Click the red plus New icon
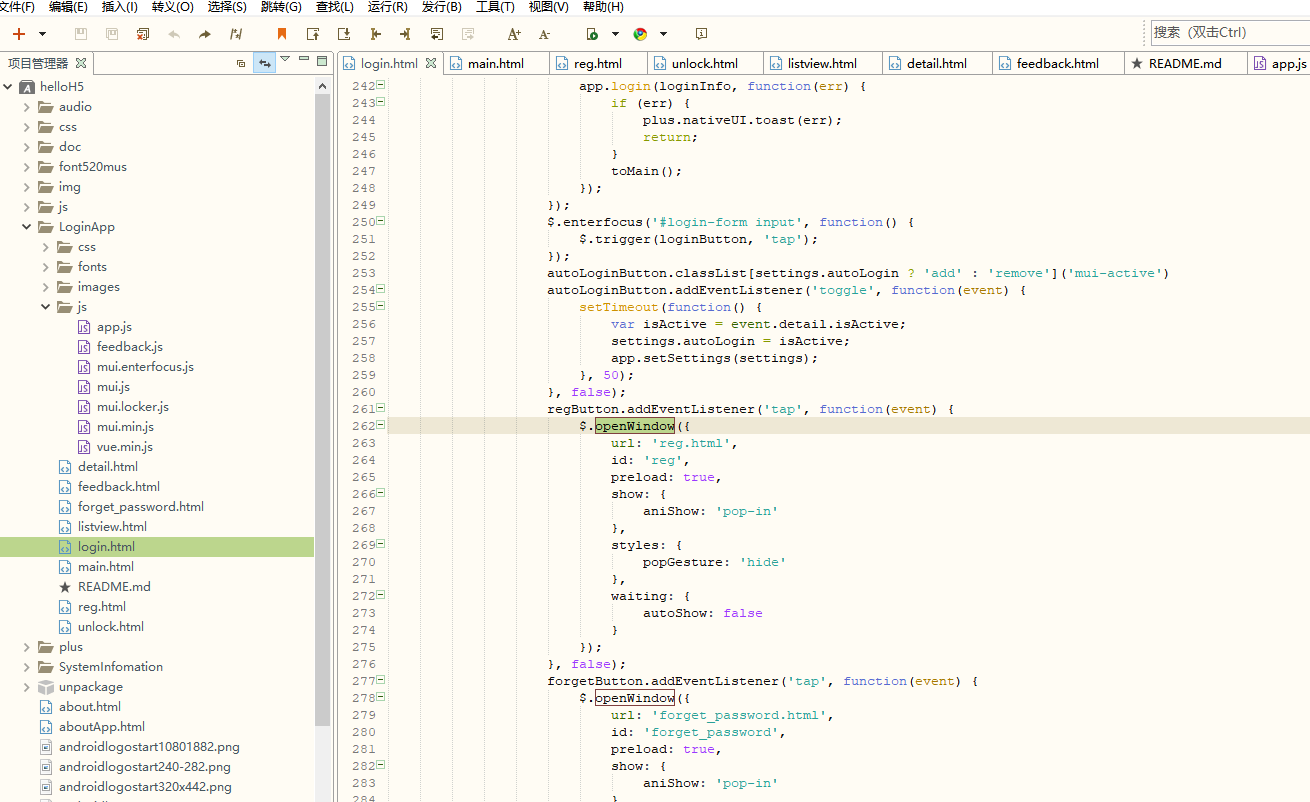Viewport: 1310px width, 802px height. (18, 34)
